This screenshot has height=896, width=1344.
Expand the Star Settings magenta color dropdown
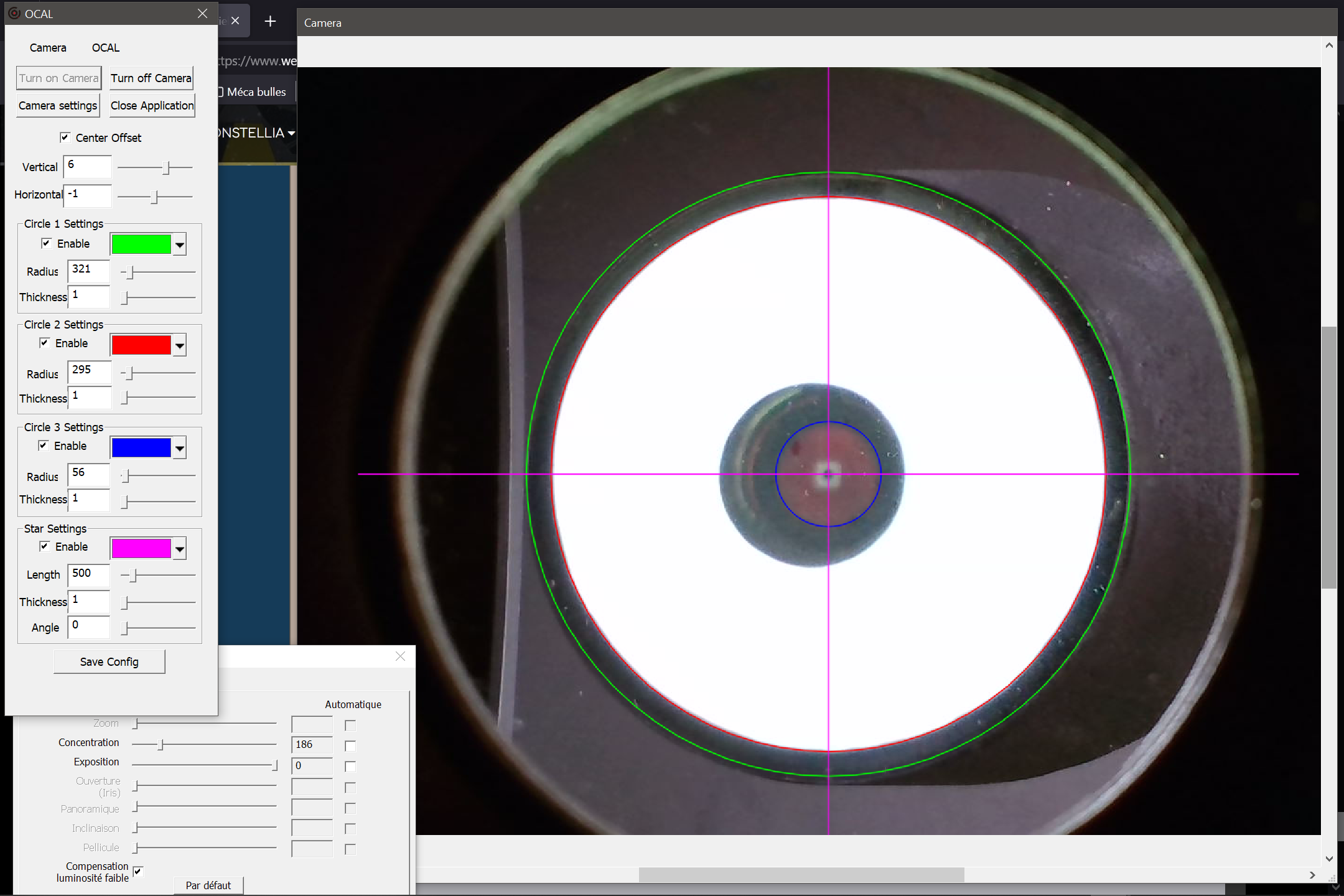point(180,549)
